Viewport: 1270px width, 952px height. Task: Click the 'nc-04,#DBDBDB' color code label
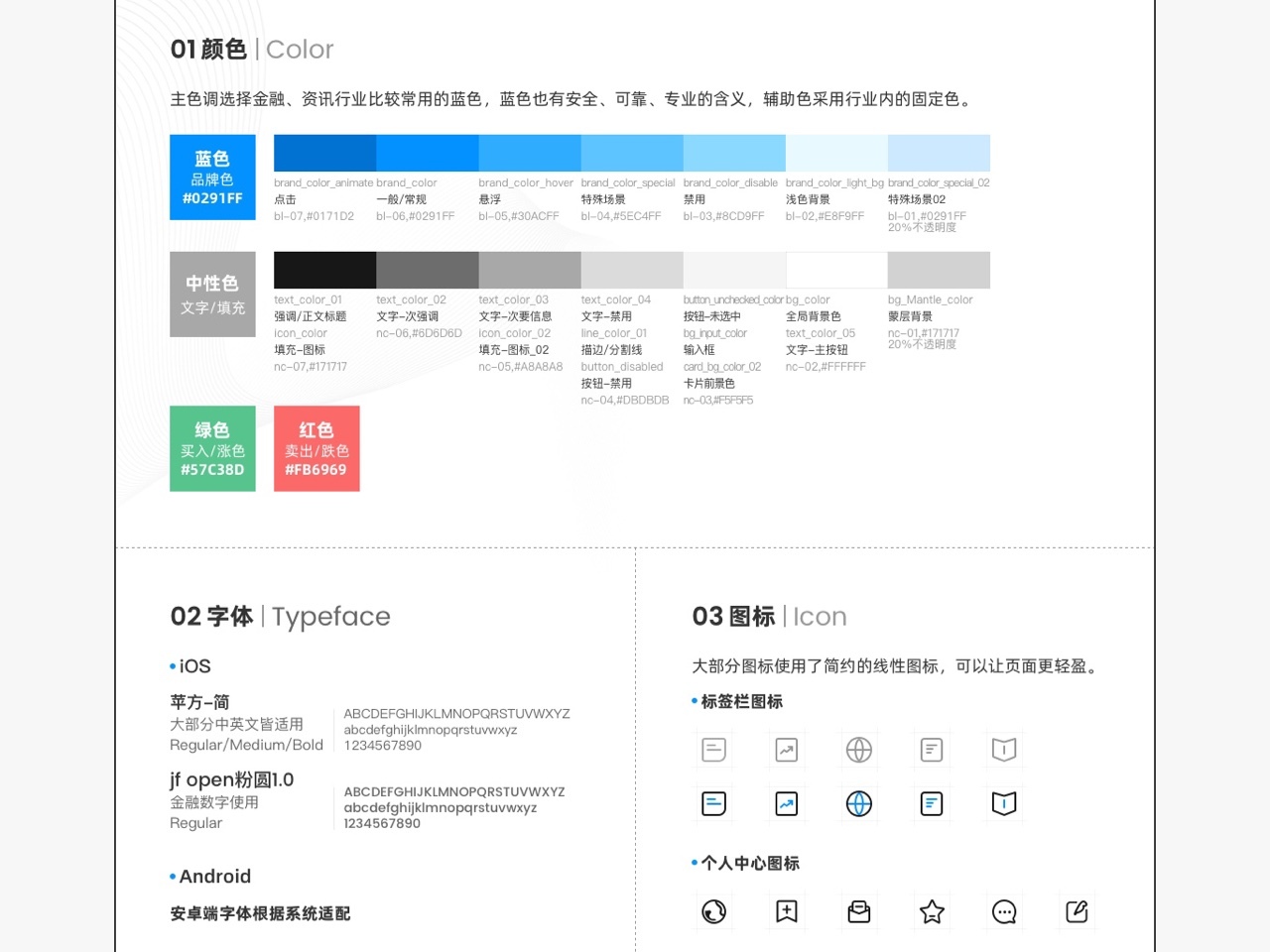click(x=625, y=401)
